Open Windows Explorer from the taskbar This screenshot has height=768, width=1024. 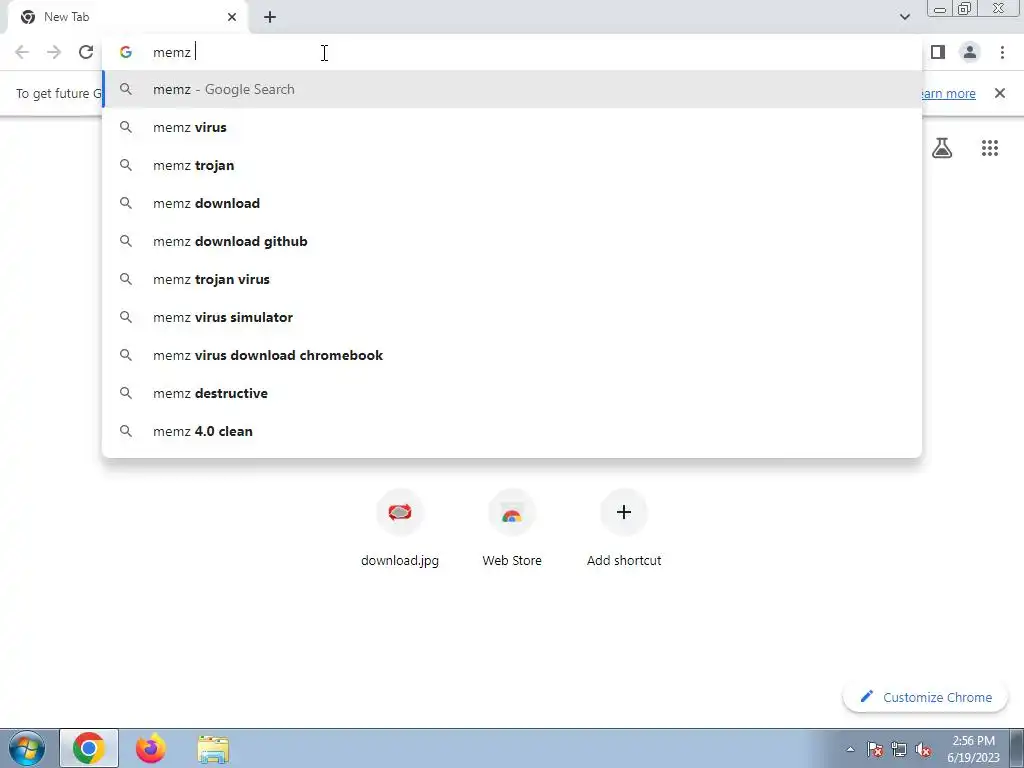pyautogui.click(x=213, y=750)
